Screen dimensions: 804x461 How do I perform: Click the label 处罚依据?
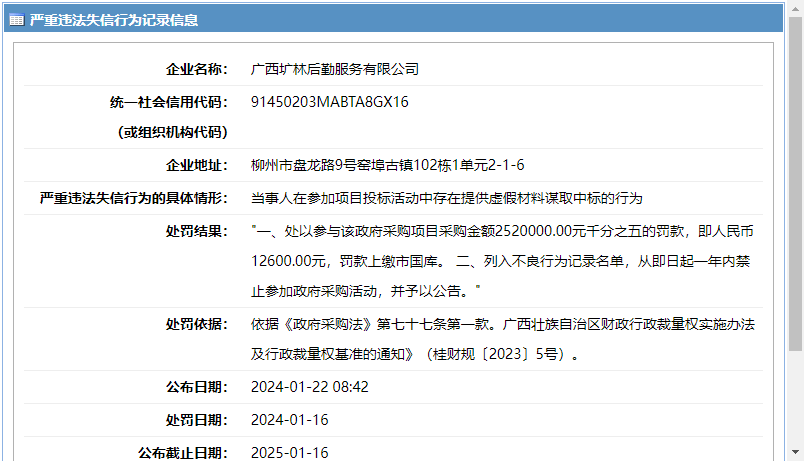click(x=196, y=324)
